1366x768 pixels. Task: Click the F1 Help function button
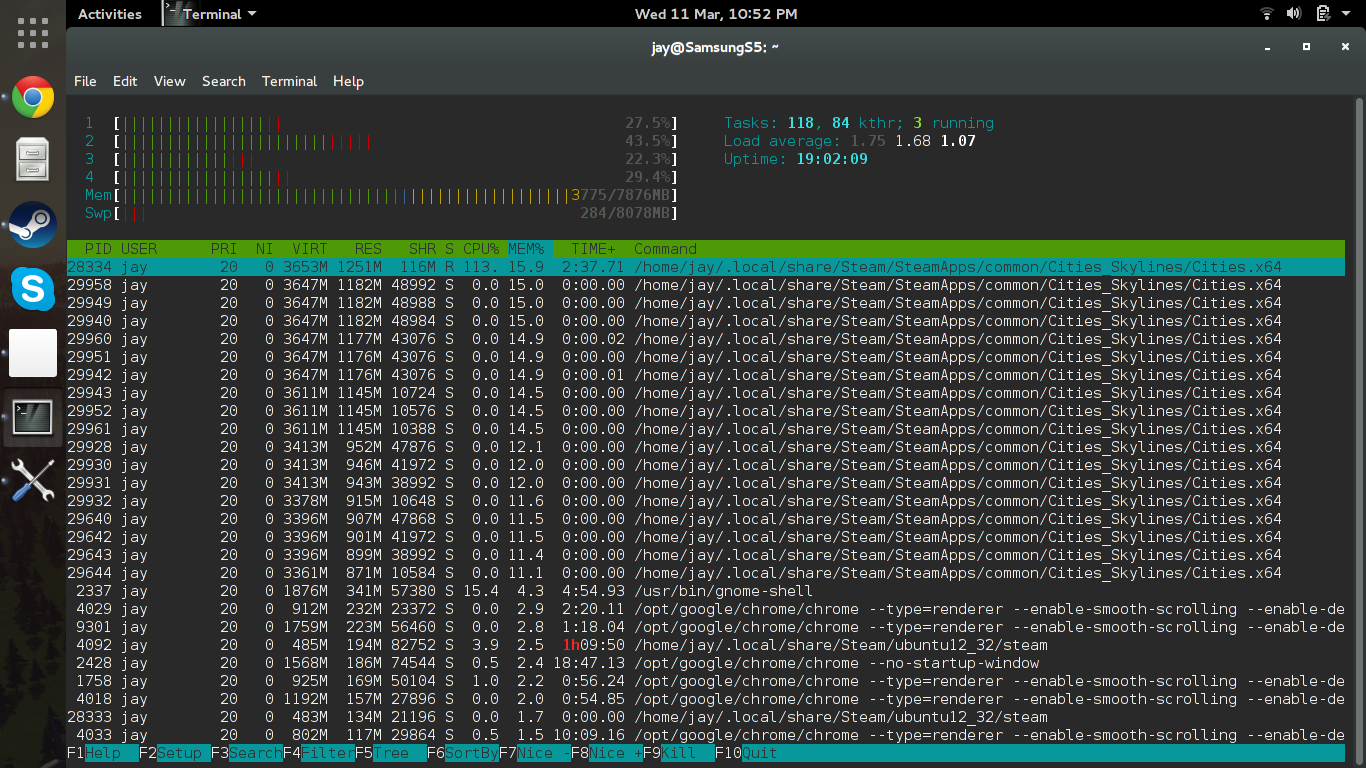click(103, 753)
